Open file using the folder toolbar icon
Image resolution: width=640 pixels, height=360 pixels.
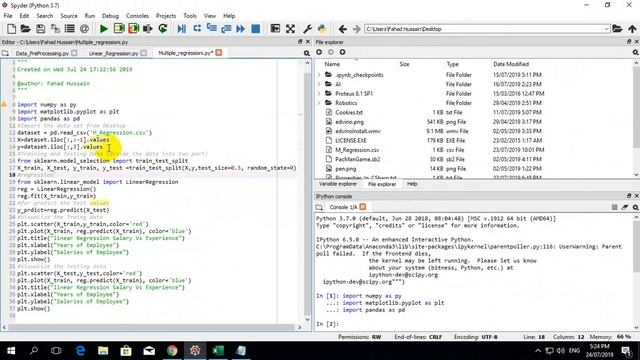pos(25,29)
